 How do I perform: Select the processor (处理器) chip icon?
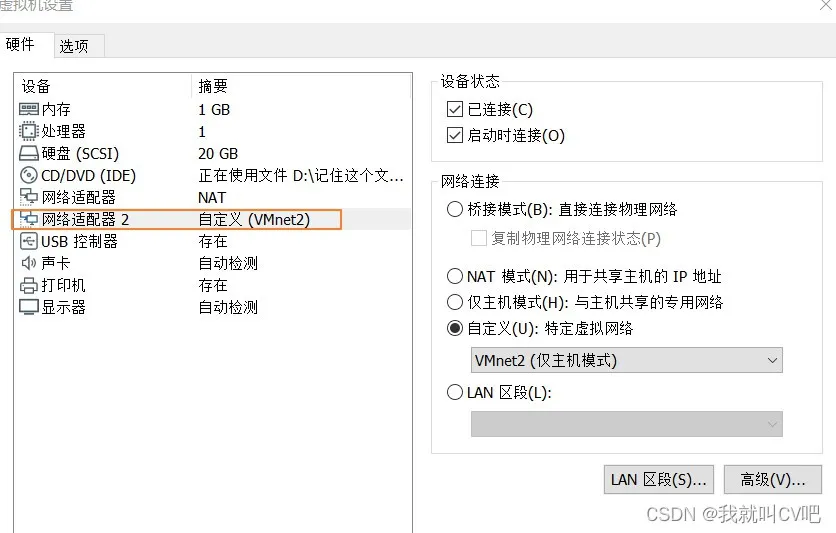pos(29,131)
